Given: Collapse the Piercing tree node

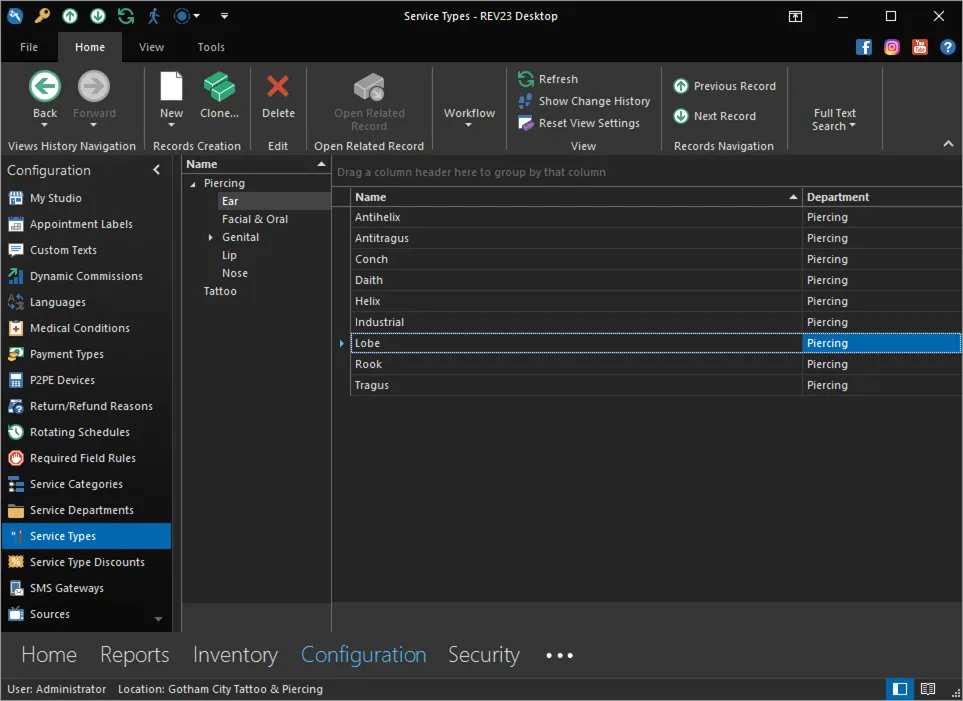Looking at the screenshot, I should click(x=193, y=184).
